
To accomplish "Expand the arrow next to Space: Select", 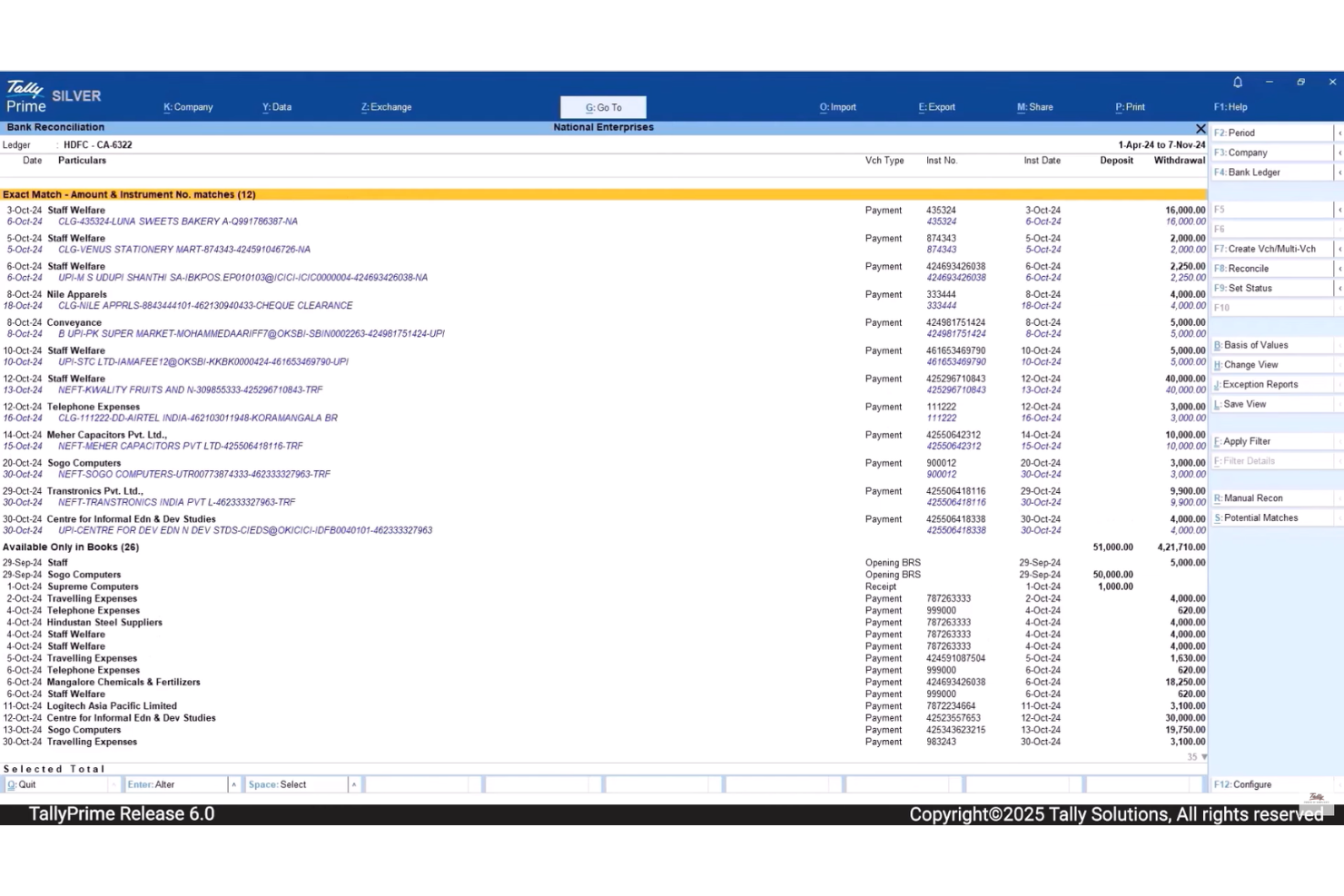I will click(353, 784).
